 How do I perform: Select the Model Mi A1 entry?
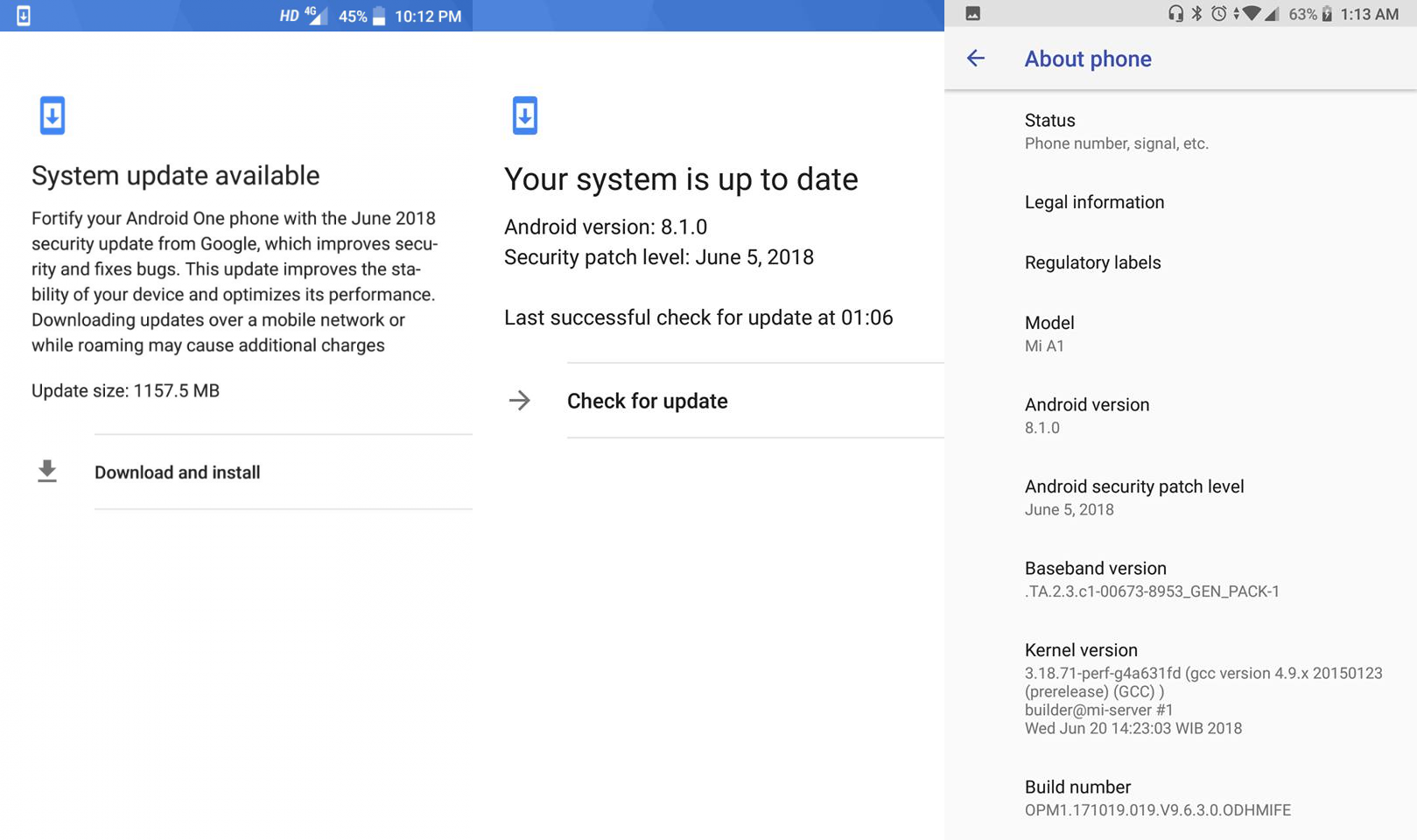1049,333
